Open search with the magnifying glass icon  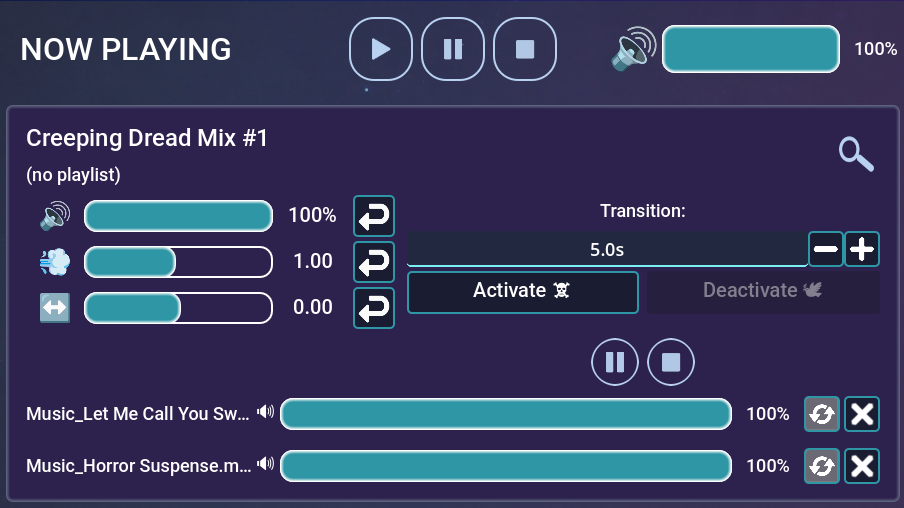coord(856,154)
